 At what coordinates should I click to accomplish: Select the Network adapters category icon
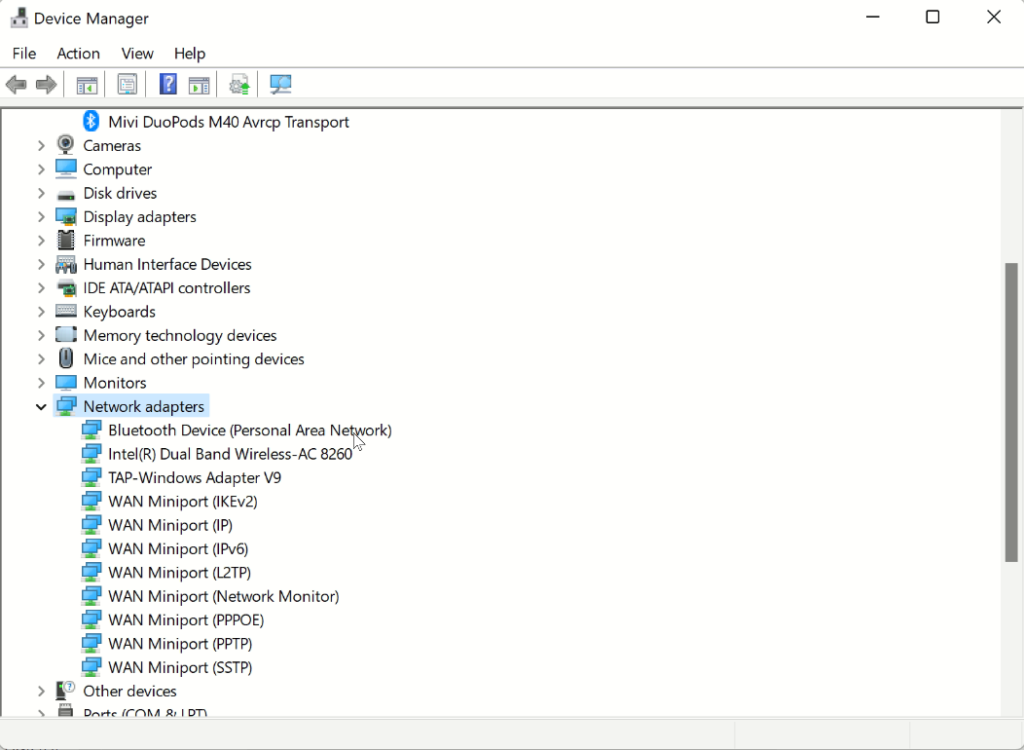66,406
